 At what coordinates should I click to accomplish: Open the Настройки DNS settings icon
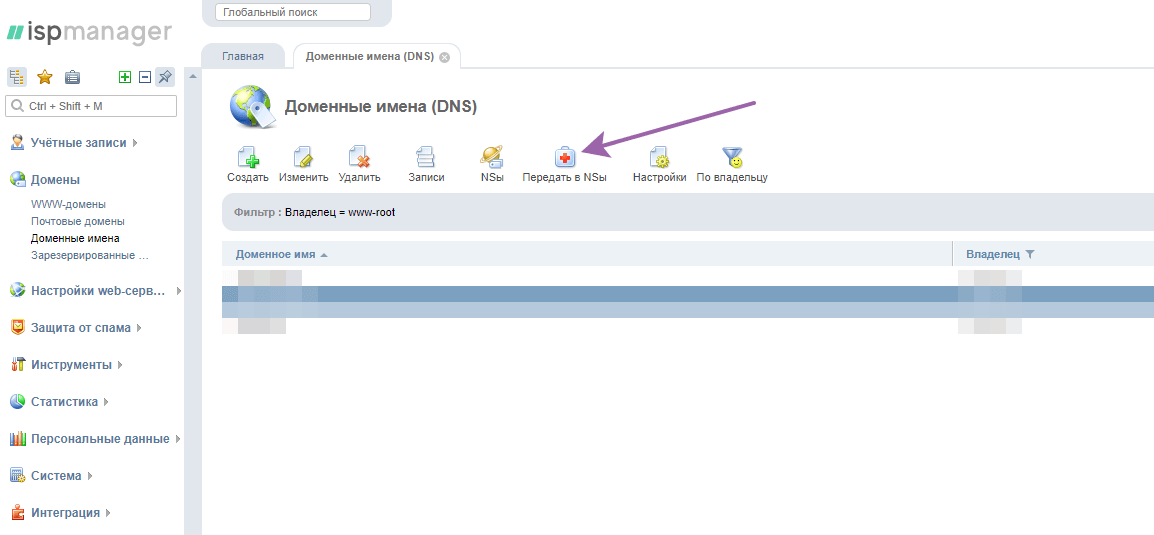pyautogui.click(x=659, y=159)
